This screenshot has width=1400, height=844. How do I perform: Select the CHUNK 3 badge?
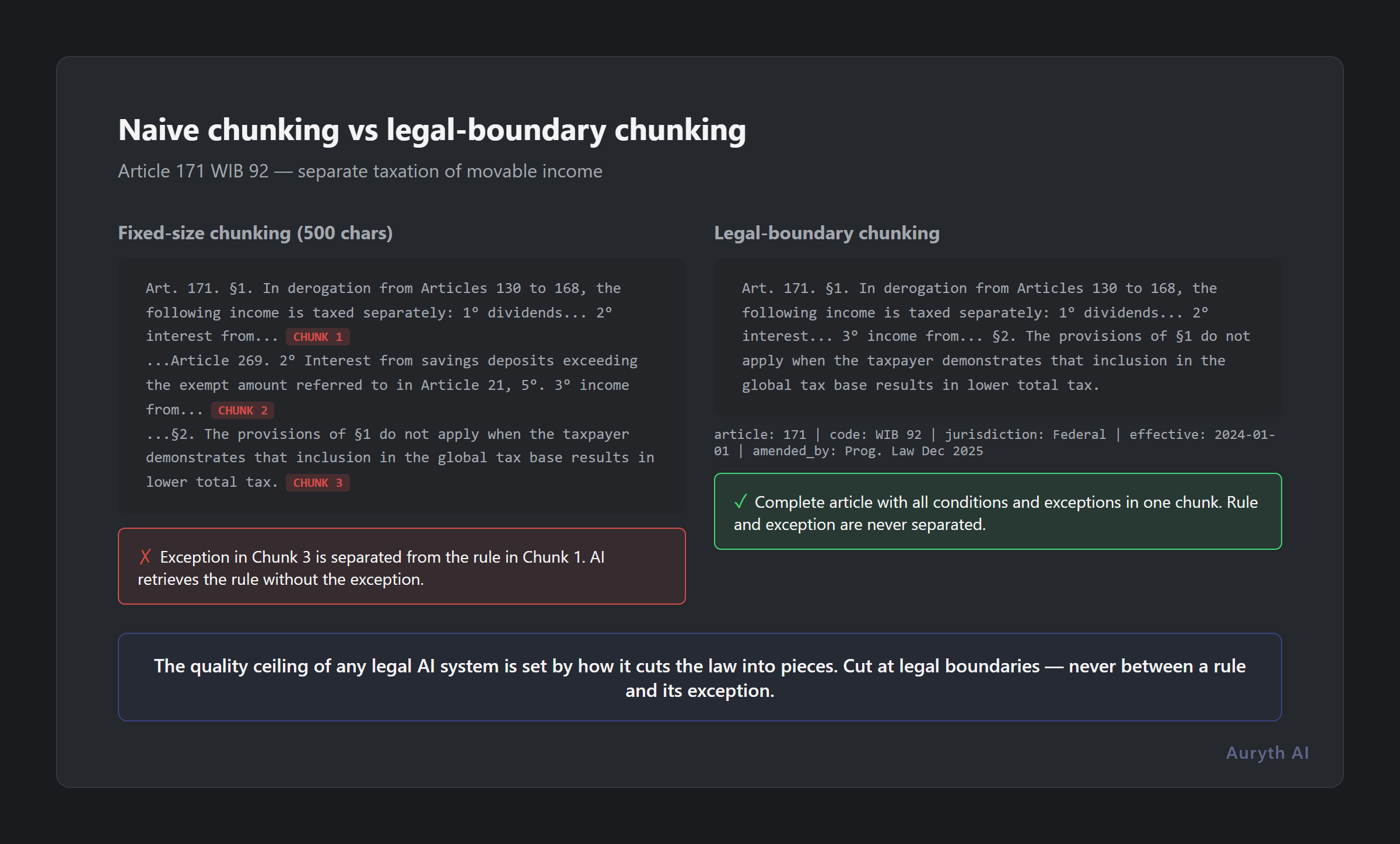click(318, 483)
